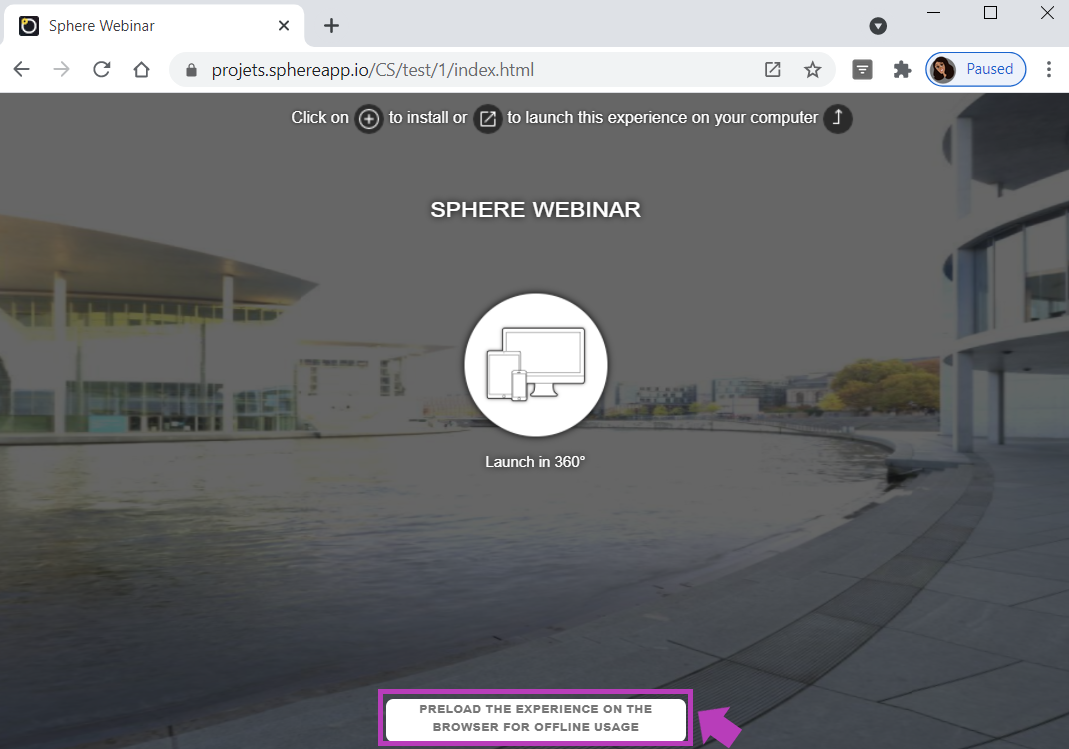
Task: Click the gray extension icon left of puzzle piece
Action: coord(862,70)
